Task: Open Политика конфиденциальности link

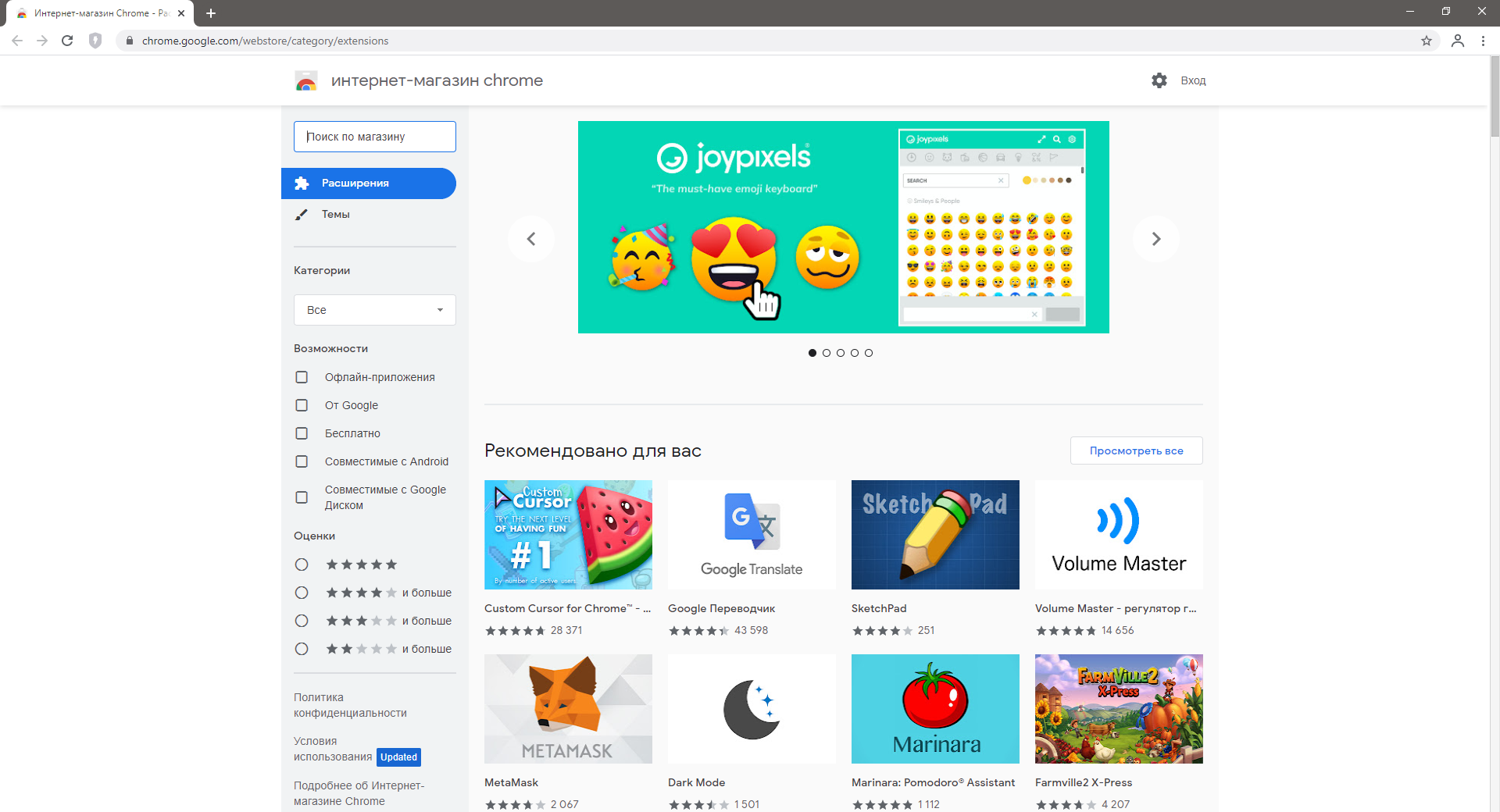Action: pos(350,705)
